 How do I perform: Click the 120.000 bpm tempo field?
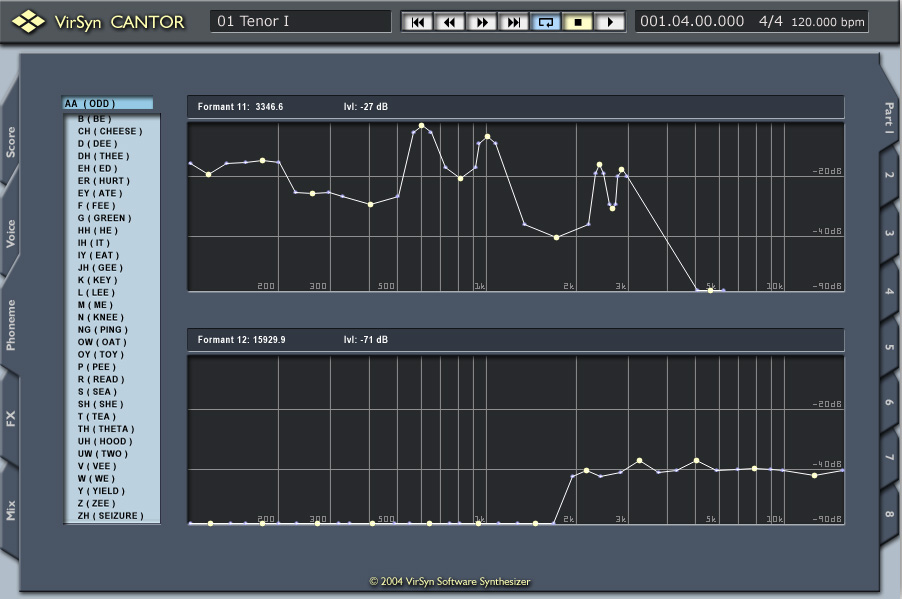[x=828, y=22]
